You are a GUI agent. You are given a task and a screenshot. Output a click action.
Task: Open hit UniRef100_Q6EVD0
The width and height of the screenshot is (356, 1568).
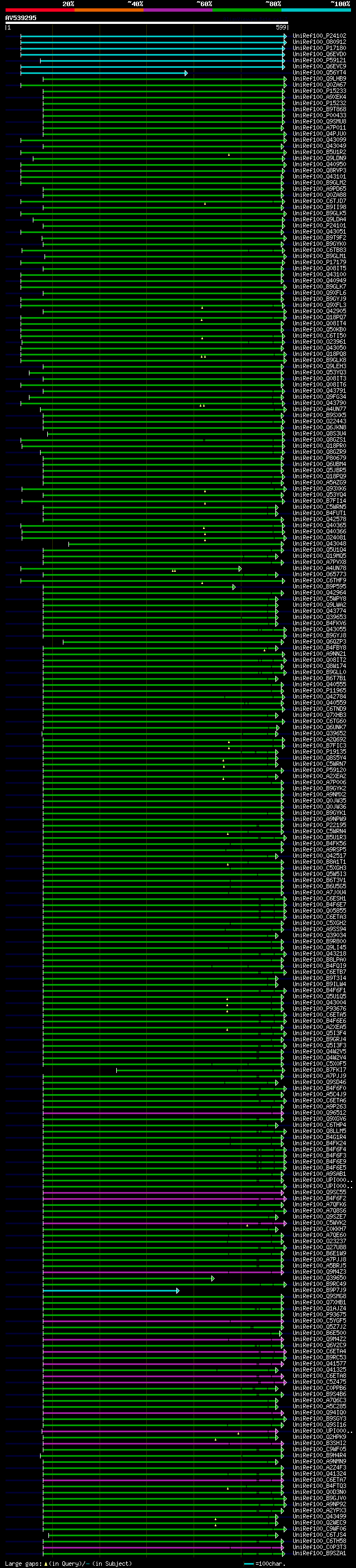319,54
